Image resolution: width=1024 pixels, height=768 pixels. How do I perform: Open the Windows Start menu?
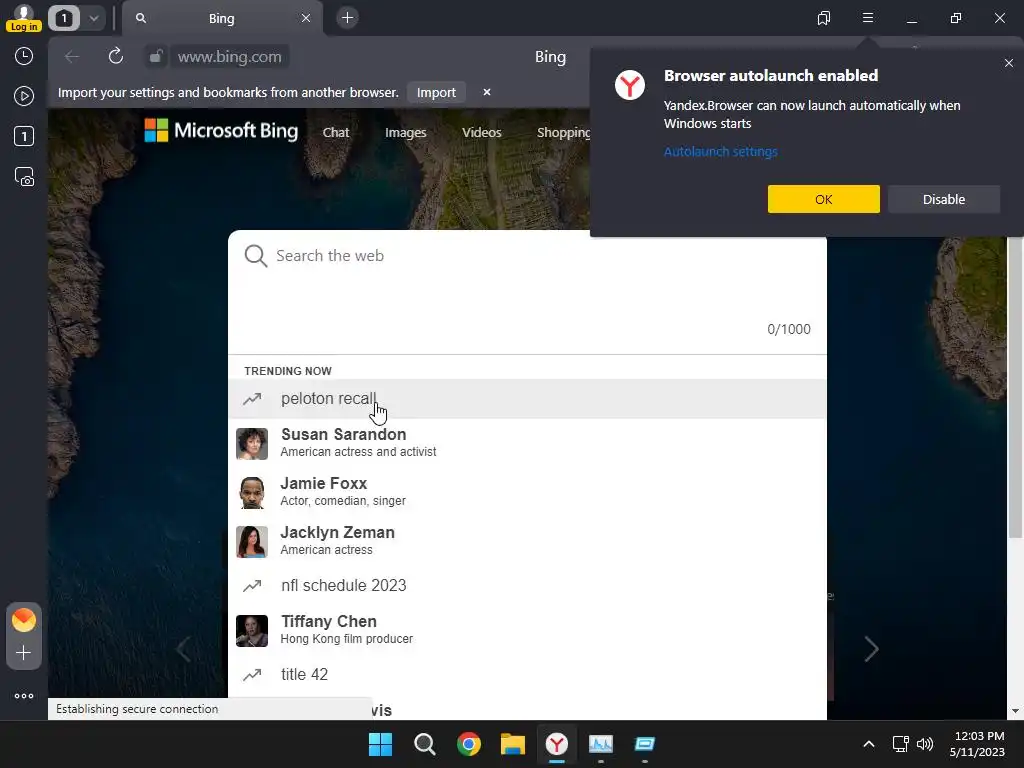point(380,744)
